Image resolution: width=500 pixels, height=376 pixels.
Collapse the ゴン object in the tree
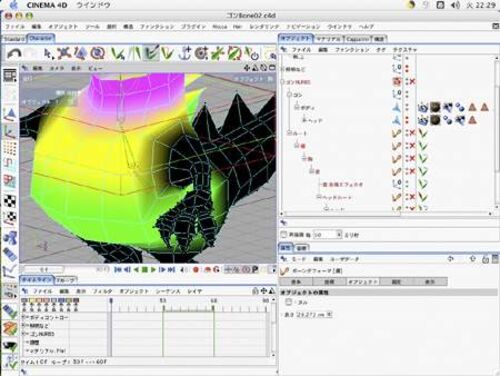(x=289, y=95)
